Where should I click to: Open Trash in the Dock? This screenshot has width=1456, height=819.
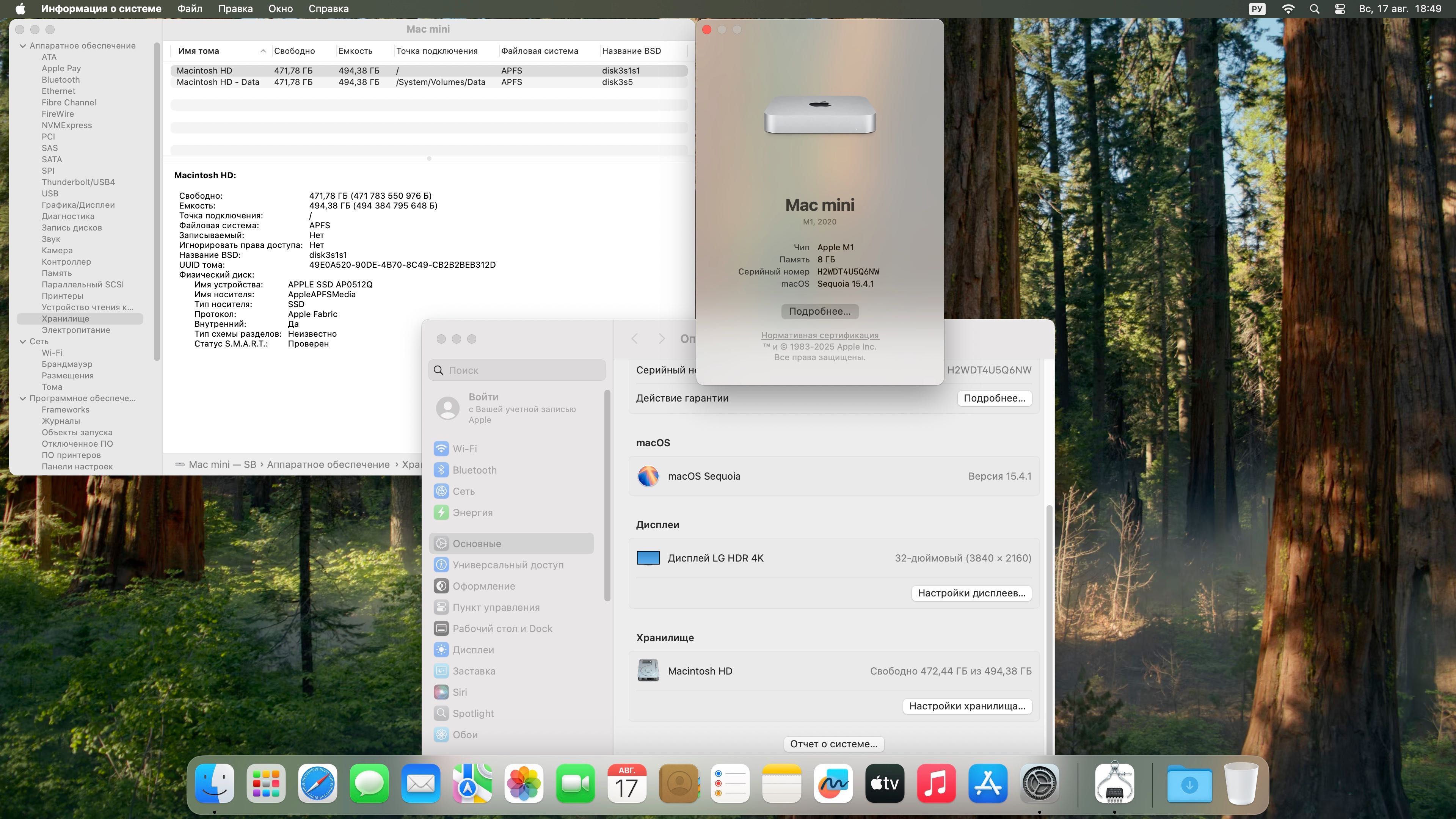pyautogui.click(x=1241, y=783)
